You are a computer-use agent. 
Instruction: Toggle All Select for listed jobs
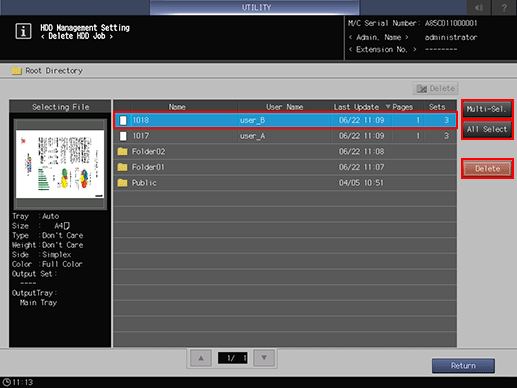click(487, 129)
